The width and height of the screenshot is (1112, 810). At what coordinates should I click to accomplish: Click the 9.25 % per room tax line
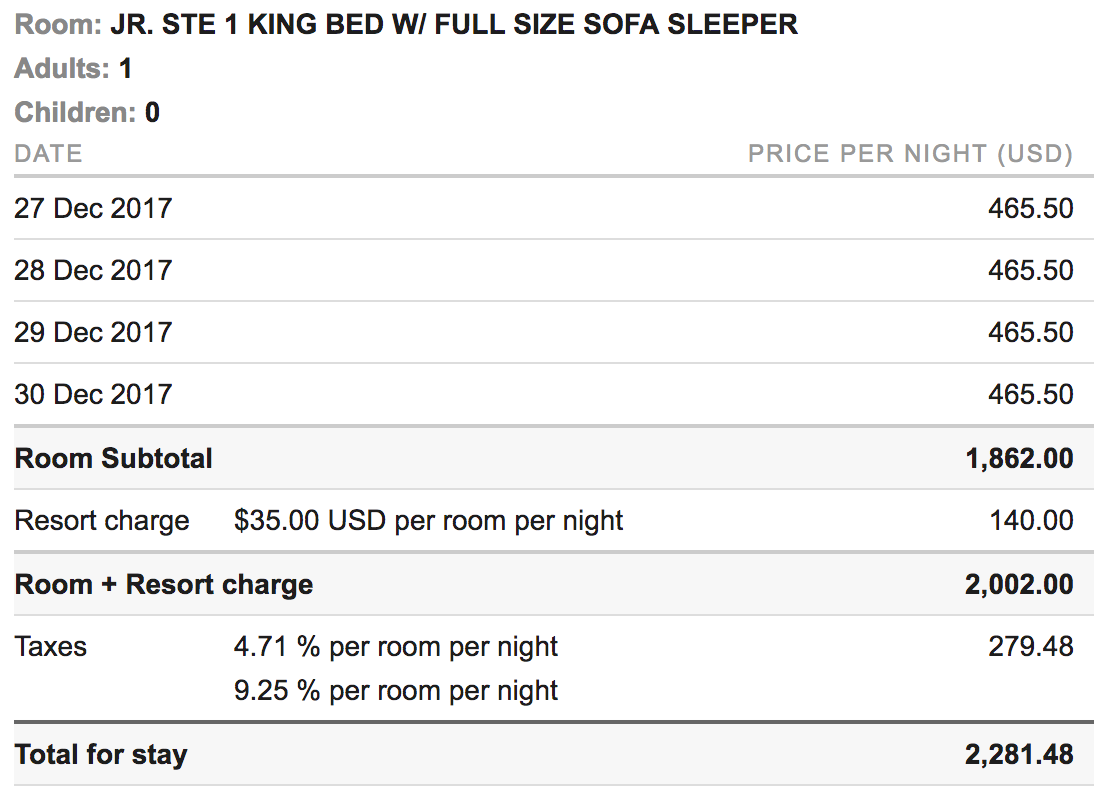tap(395, 690)
